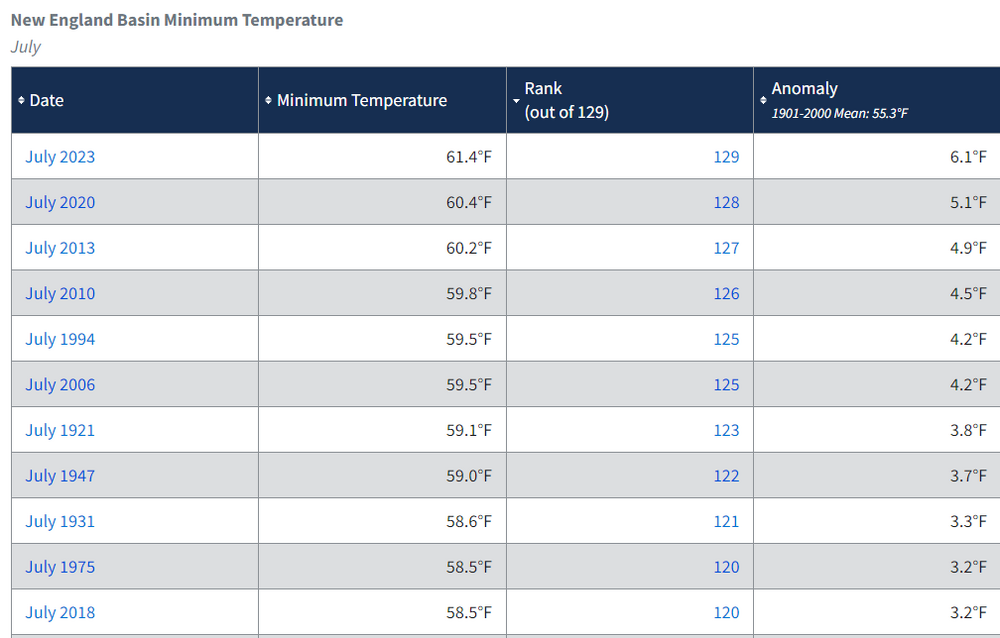Click the Anomaly column header text
This screenshot has width=1000, height=638.
pos(804,89)
